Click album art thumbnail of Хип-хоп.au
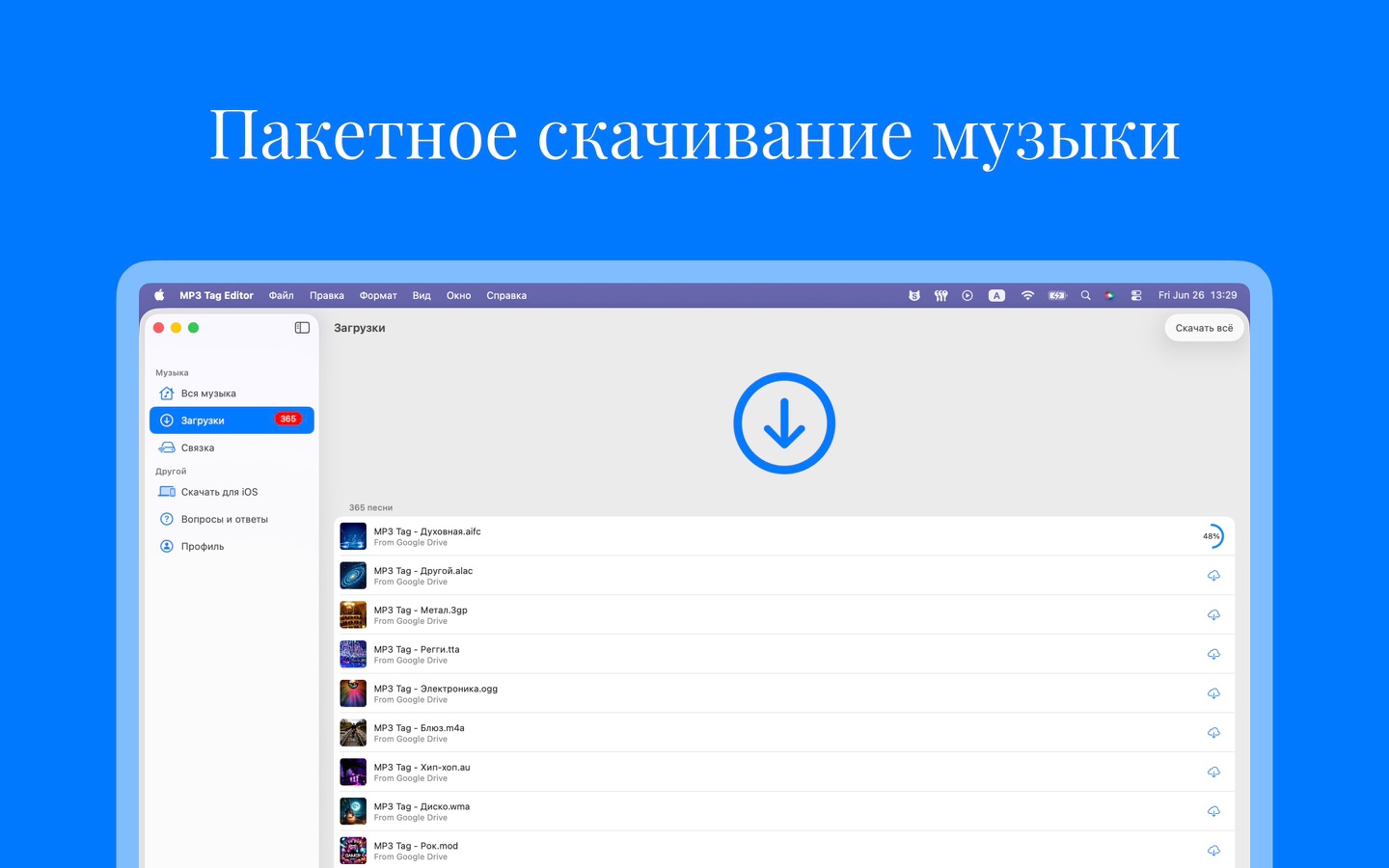Screen dimensions: 1389x868 [x=353, y=773]
